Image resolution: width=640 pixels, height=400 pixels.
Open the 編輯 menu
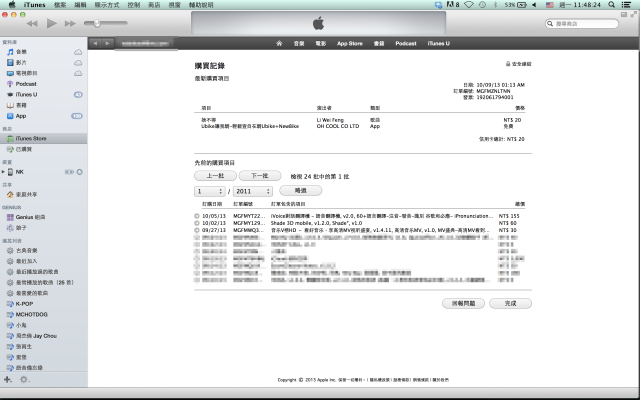[80, 5]
